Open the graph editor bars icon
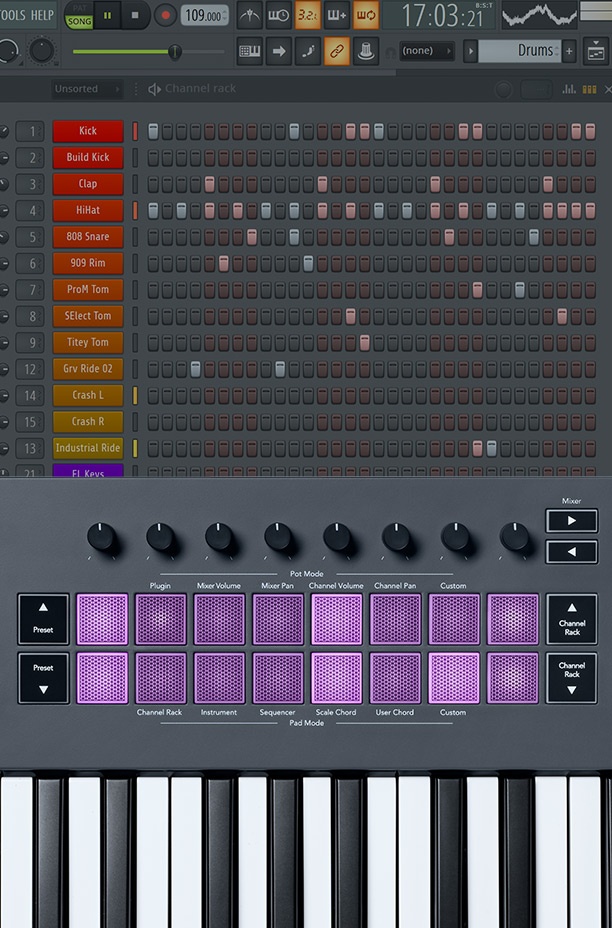The image size is (612, 928). tap(569, 89)
